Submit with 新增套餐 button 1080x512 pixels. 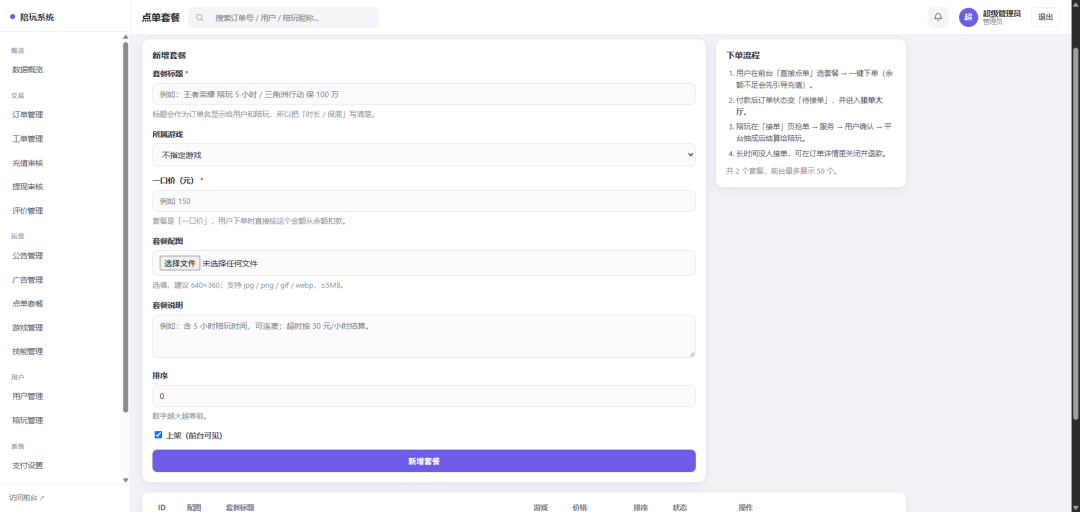click(x=424, y=461)
